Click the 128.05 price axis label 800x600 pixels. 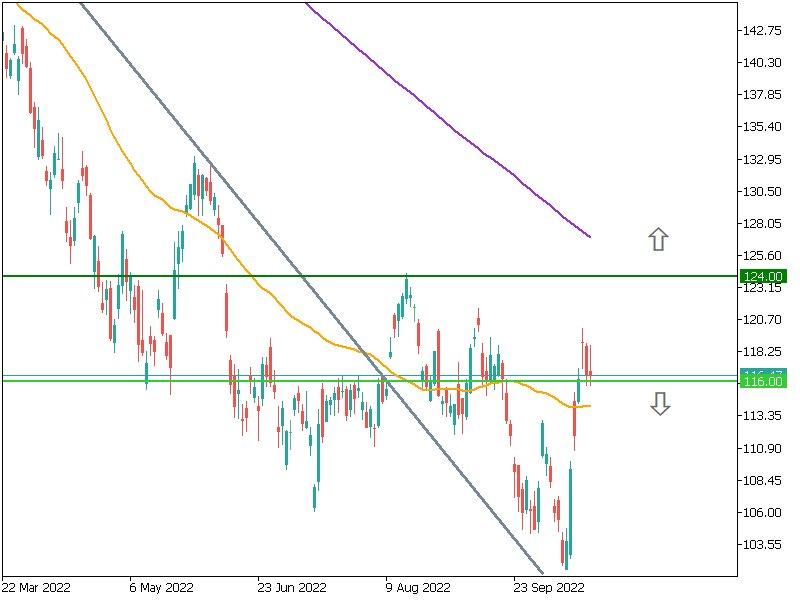762,224
